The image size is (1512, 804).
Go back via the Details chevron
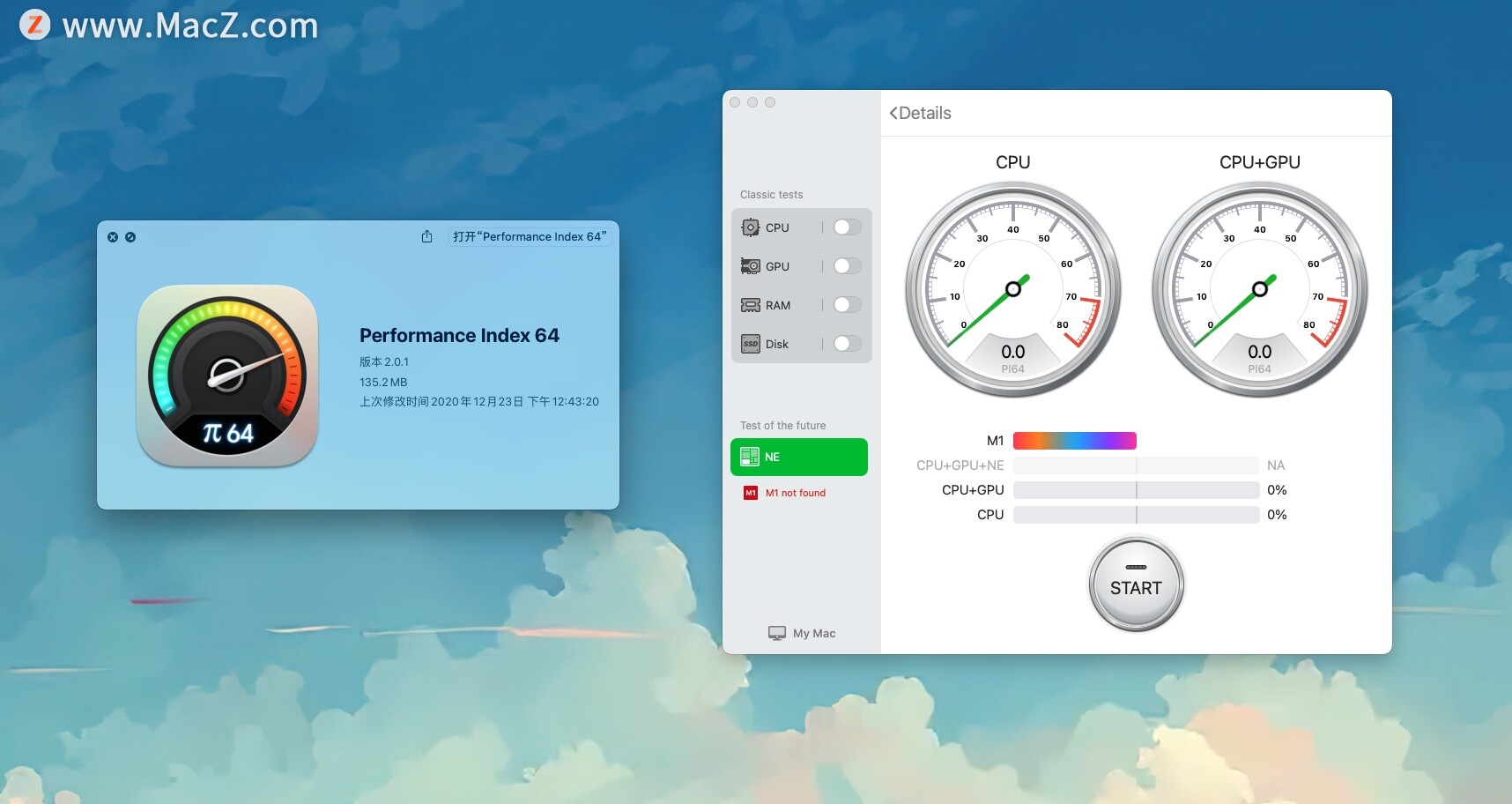[893, 113]
